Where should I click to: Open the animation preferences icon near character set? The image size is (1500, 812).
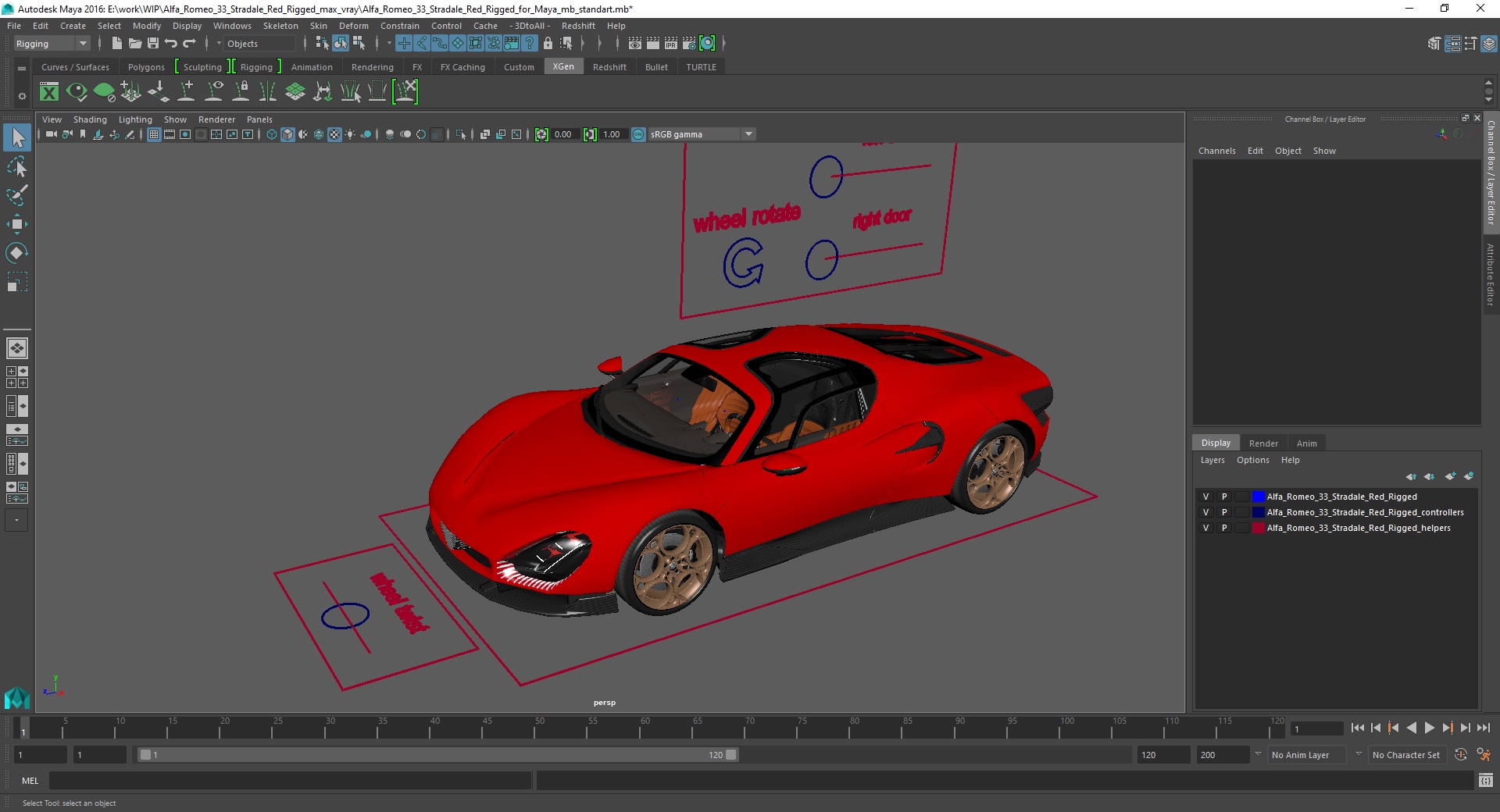tap(1484, 755)
